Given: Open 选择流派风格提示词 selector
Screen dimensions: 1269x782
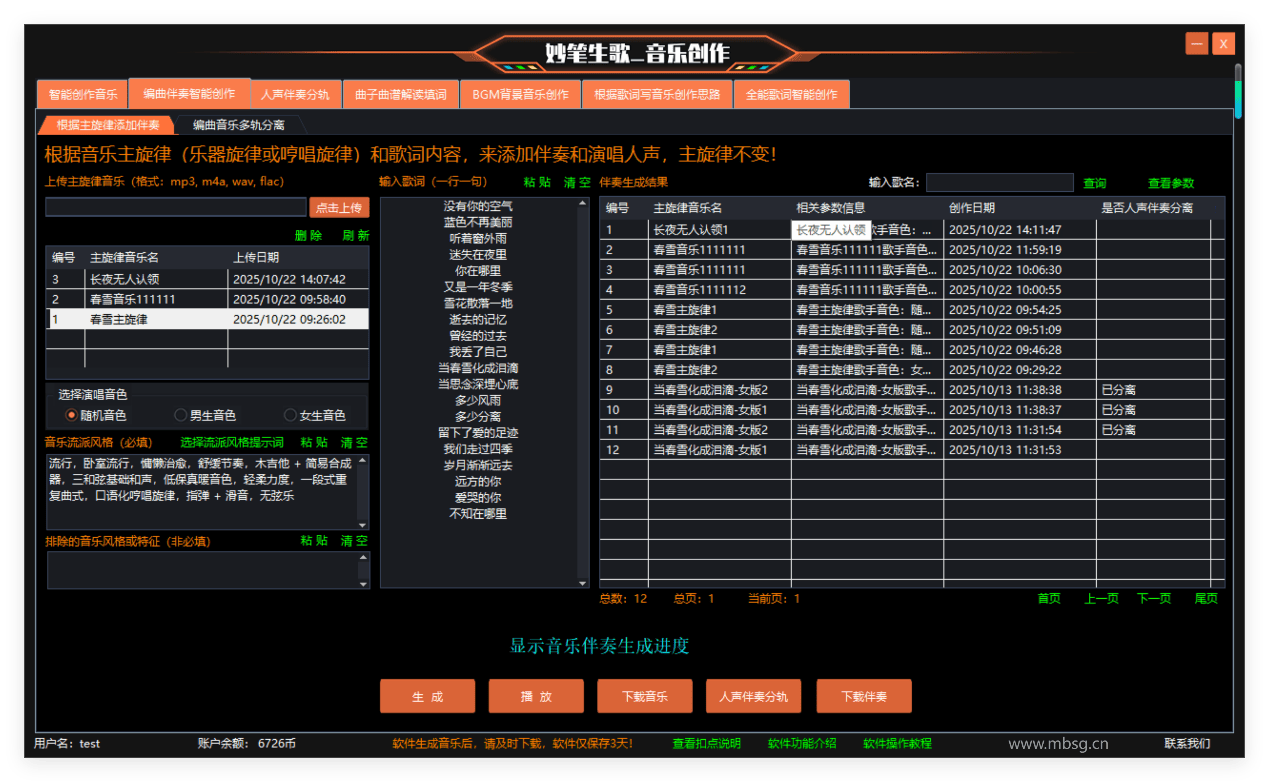Looking at the screenshot, I should (x=232, y=442).
